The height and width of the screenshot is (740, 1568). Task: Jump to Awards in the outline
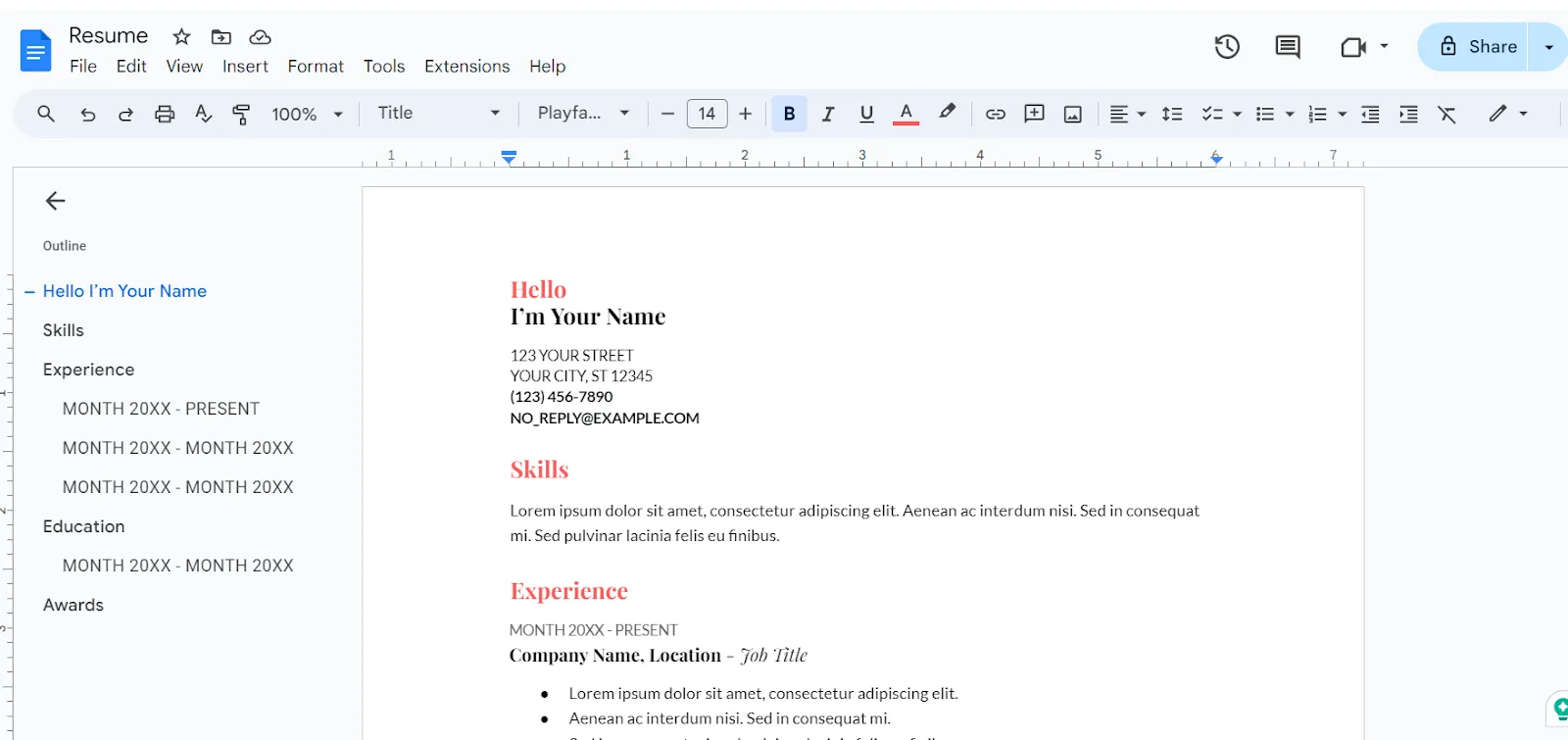click(x=73, y=605)
